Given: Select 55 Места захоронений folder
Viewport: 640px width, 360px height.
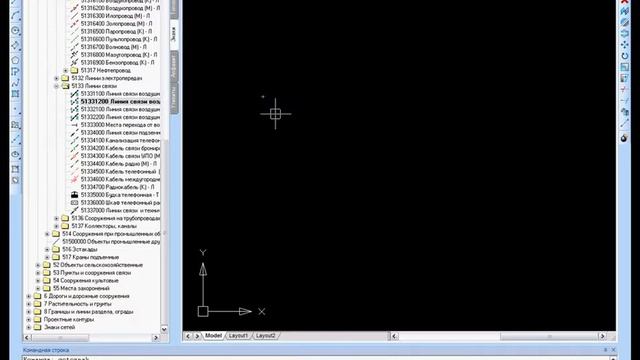Looking at the screenshot, I should (81, 288).
